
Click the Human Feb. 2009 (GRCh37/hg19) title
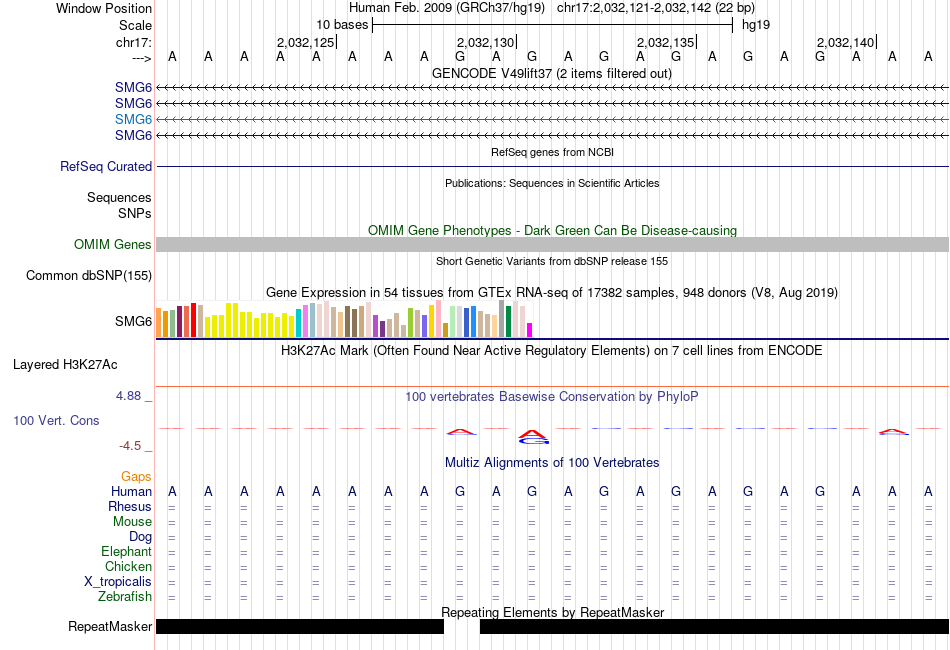[x=447, y=8]
